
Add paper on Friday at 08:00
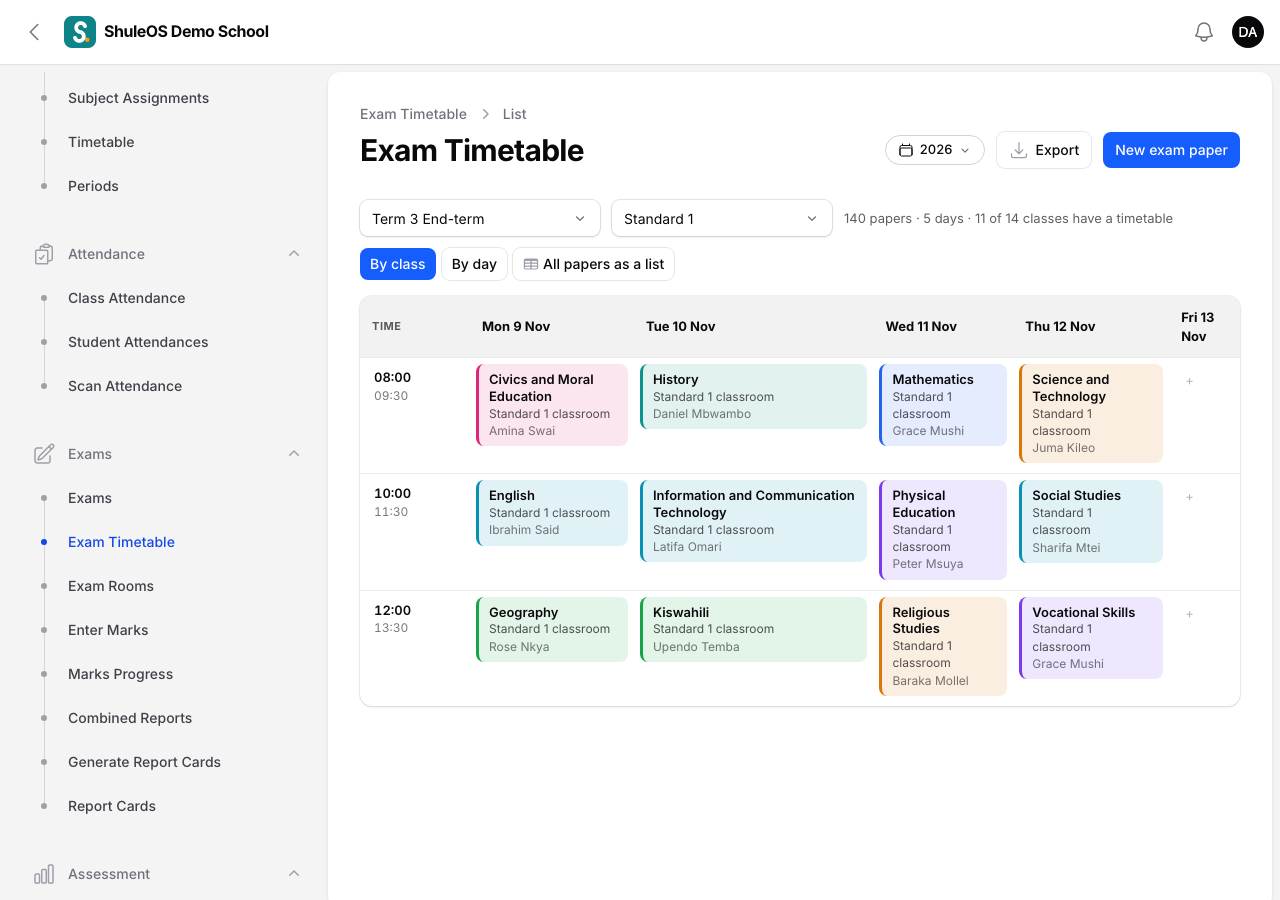tap(1189, 381)
